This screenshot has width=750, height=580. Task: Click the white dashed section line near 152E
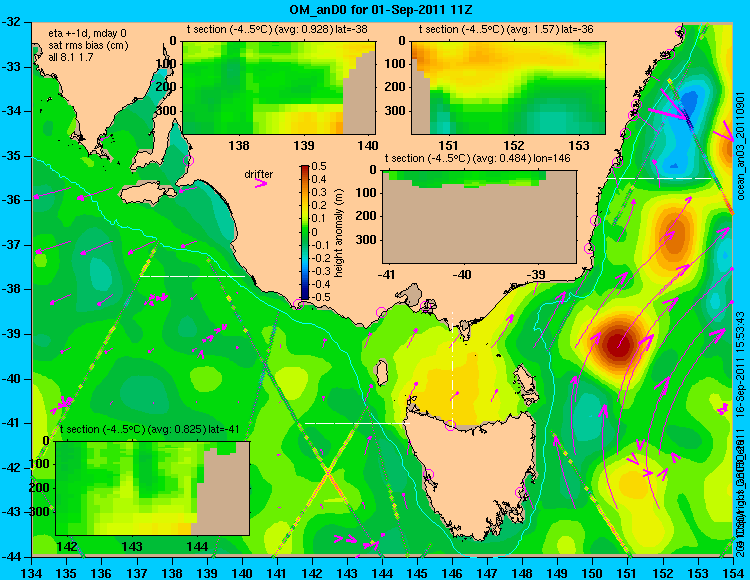(660, 178)
